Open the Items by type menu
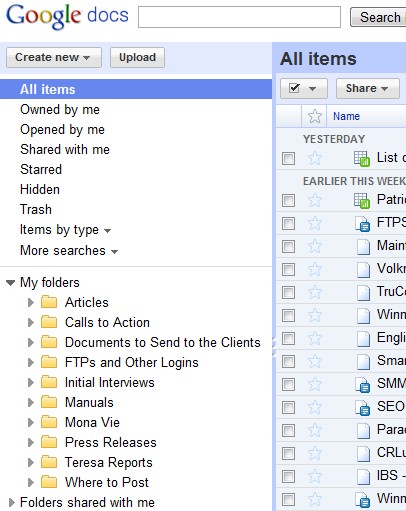 point(65,230)
